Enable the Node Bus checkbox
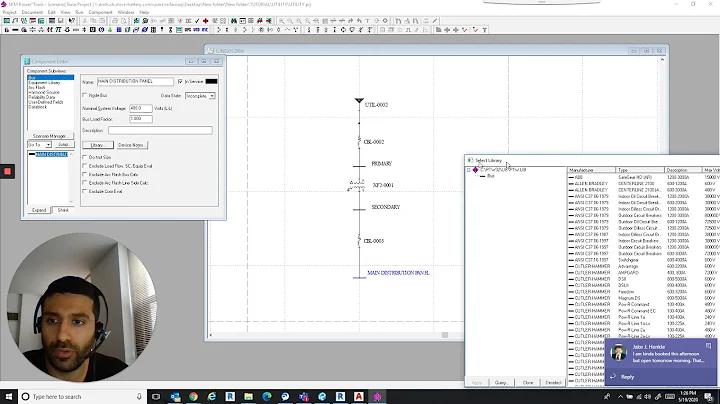This screenshot has width=720, height=404. coord(84,95)
